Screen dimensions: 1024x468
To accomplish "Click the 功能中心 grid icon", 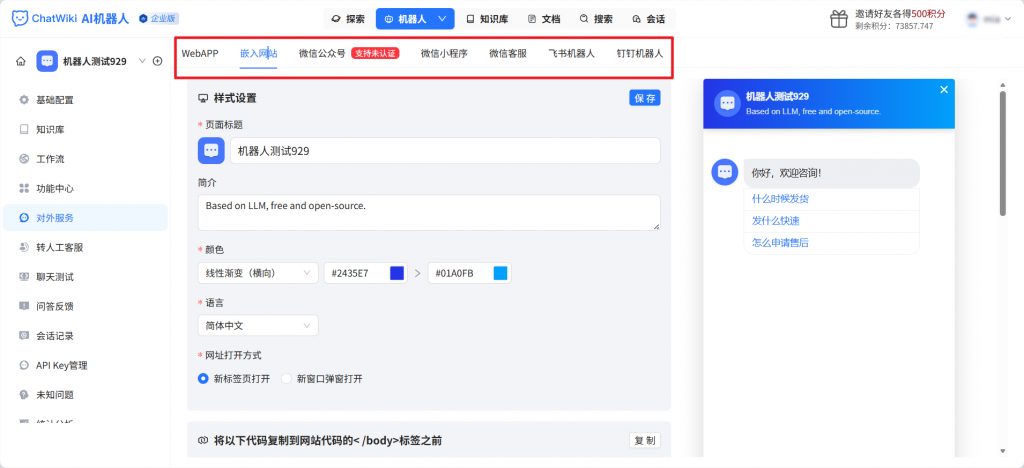I will 24,189.
